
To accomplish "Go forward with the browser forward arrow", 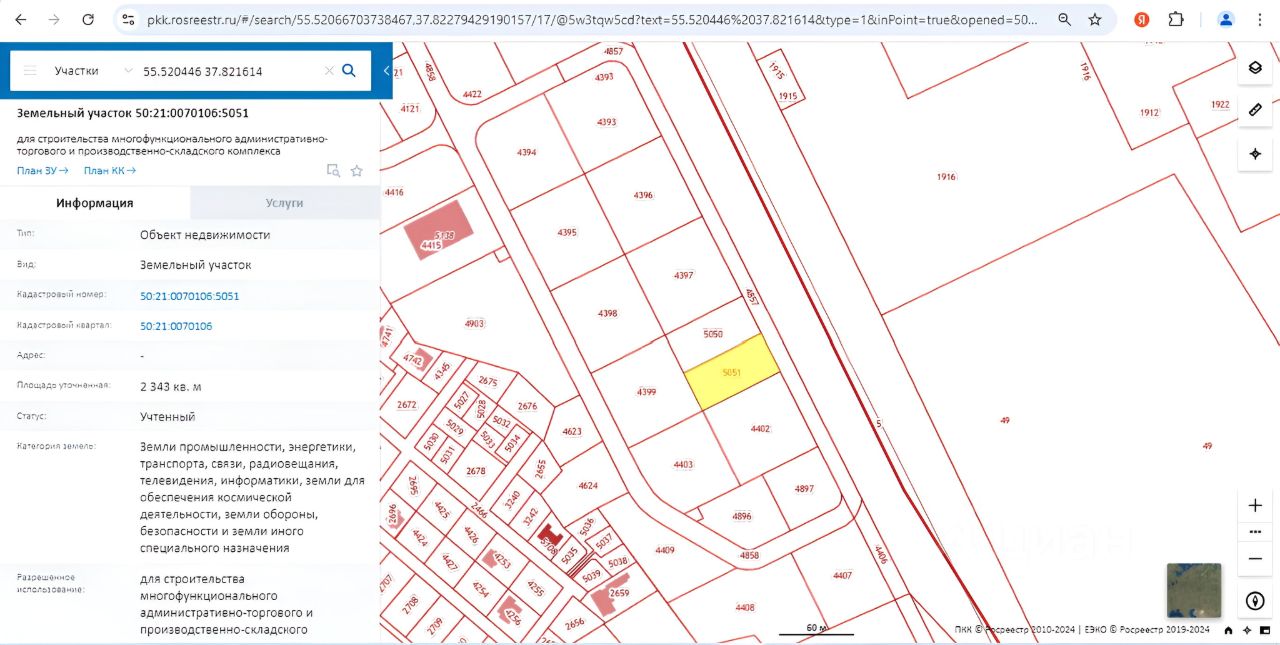I will pos(54,20).
